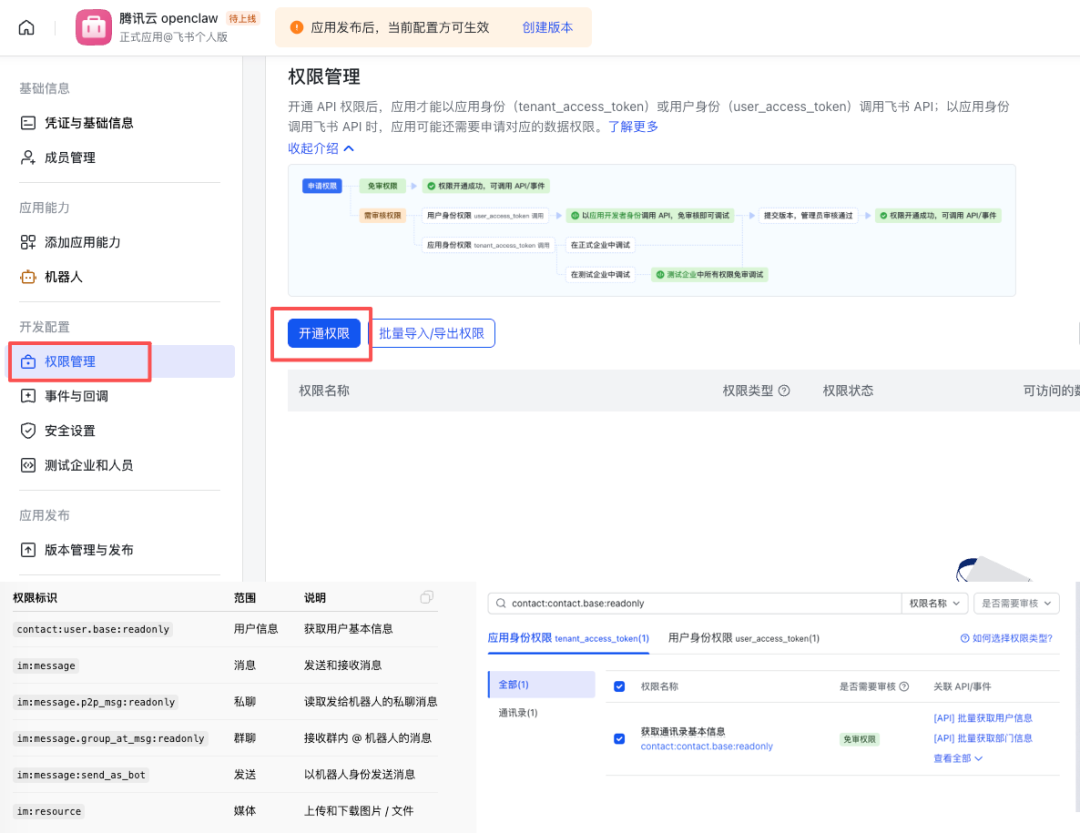Click the home icon at top left
Screen dimensions: 1080x833
pos(27,26)
